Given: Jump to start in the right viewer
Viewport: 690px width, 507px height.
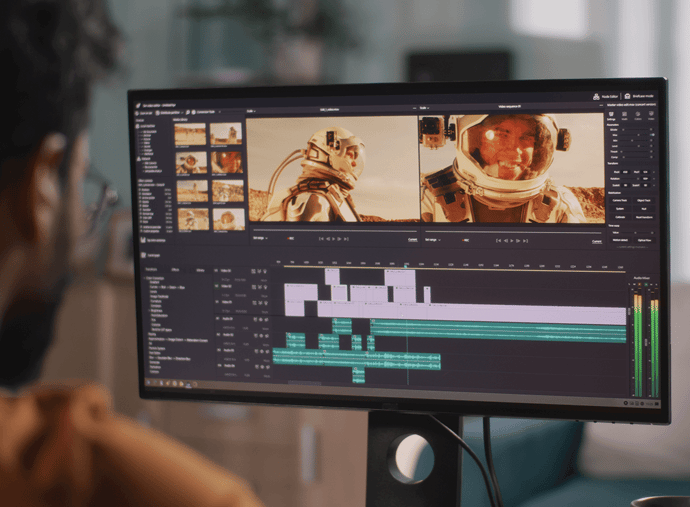Looking at the screenshot, I should pyautogui.click(x=499, y=241).
